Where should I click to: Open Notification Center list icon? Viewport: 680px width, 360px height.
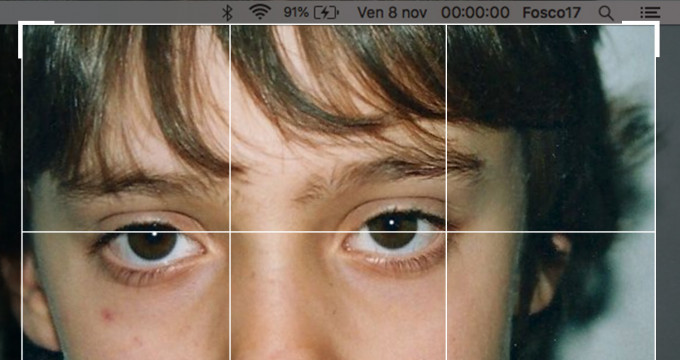click(x=650, y=13)
